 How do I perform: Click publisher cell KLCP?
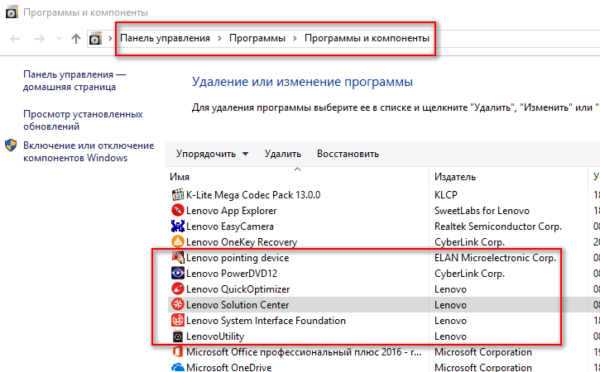coord(446,195)
